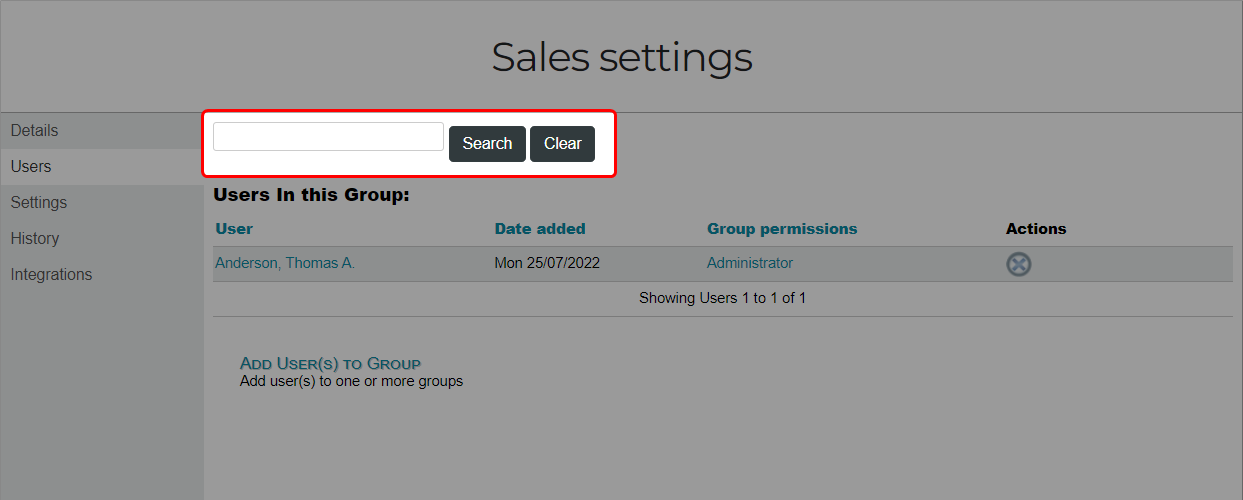
Task: Select the Users sidebar item
Action: tap(101, 167)
